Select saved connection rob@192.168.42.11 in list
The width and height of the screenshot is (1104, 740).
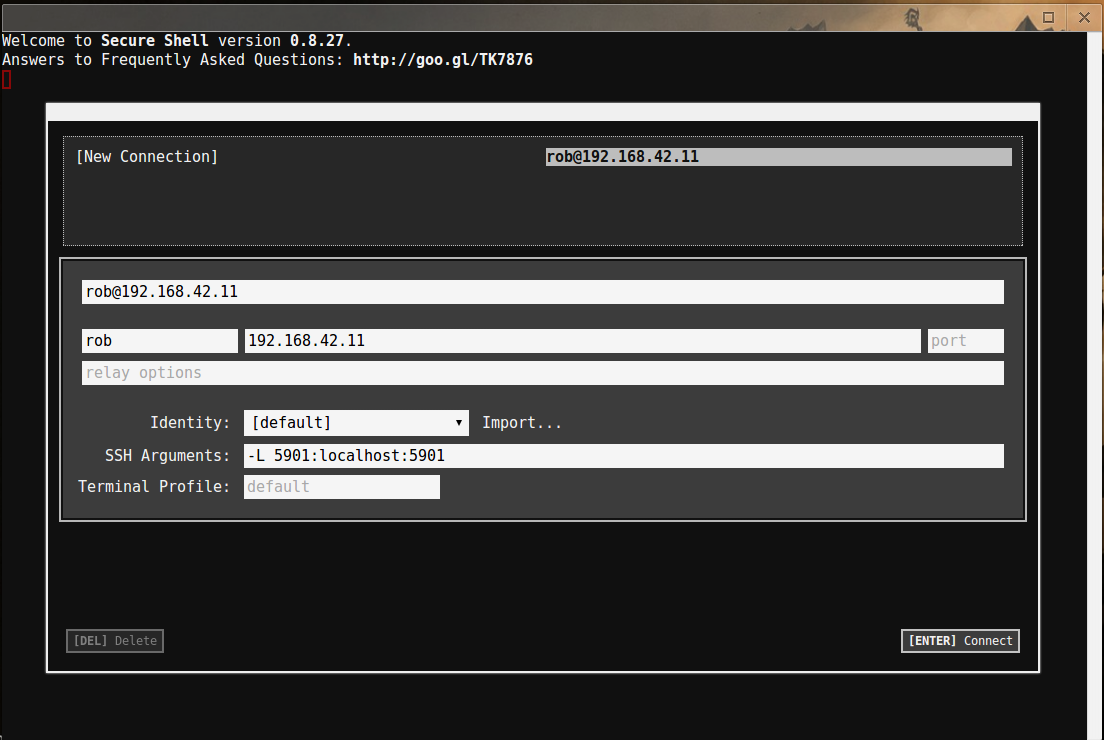779,156
